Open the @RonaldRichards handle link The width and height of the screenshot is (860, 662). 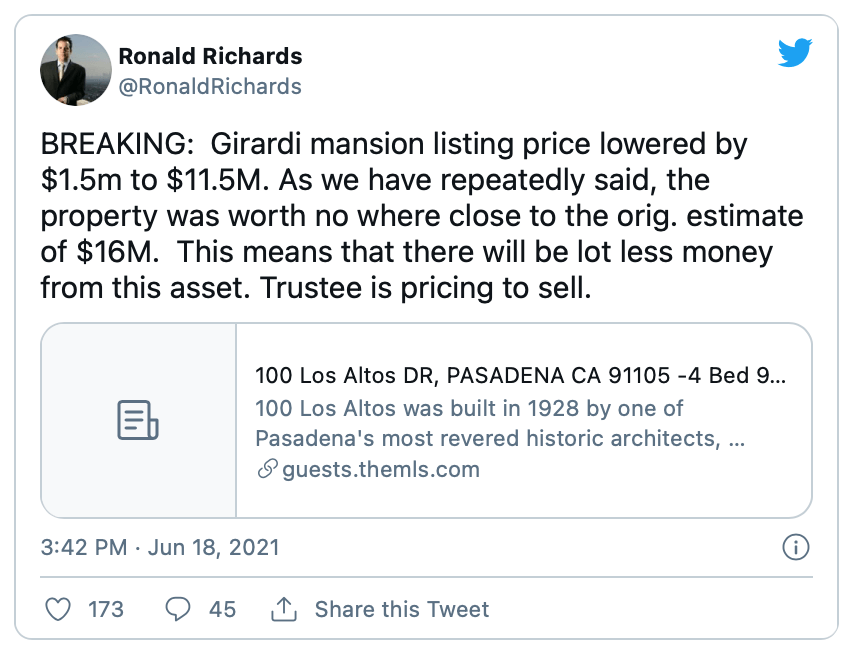pyautogui.click(x=210, y=87)
